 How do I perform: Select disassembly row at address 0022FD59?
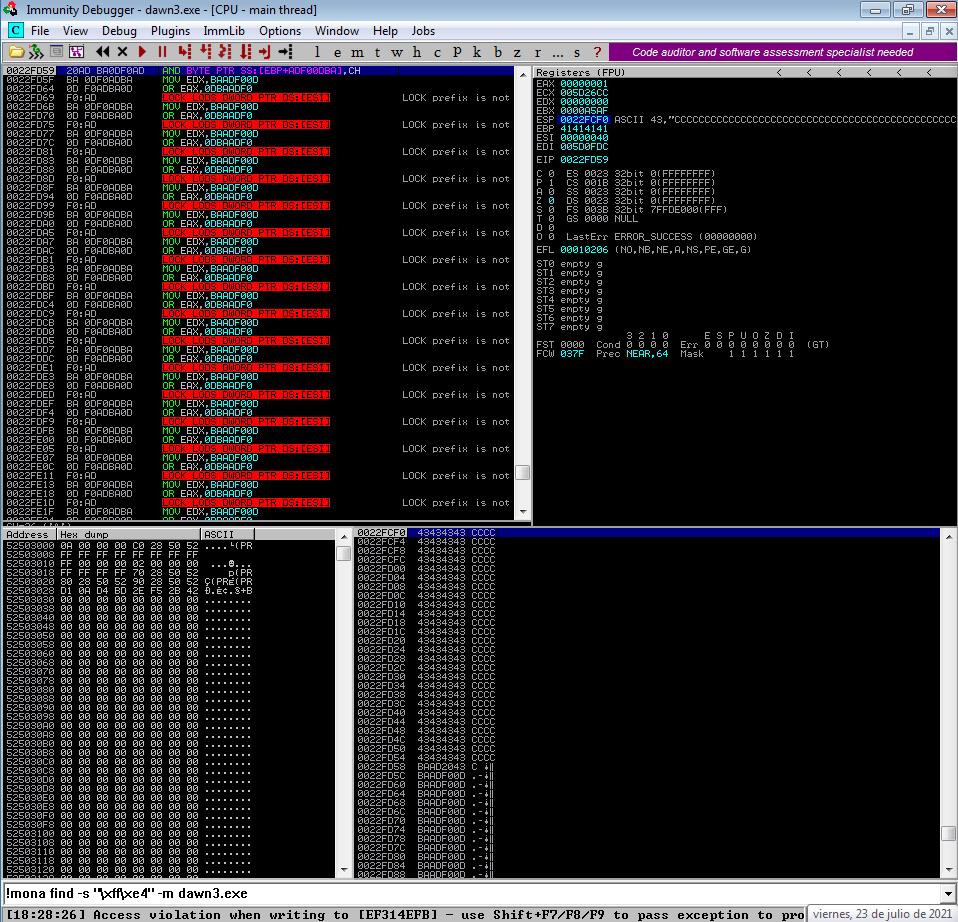[258, 71]
